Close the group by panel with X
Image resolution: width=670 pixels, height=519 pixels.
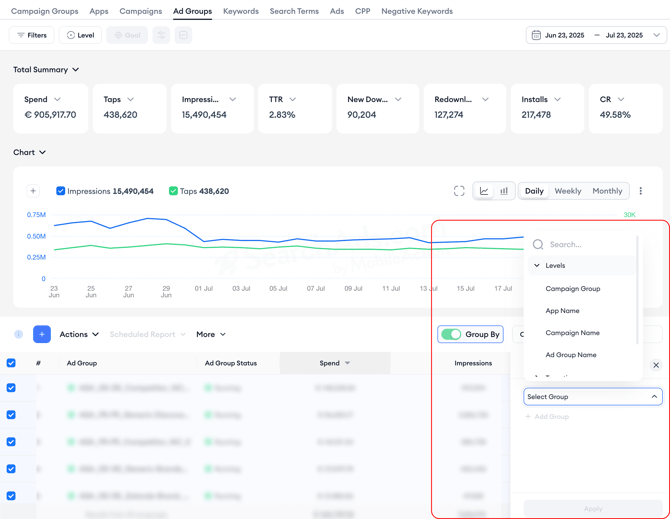click(656, 365)
